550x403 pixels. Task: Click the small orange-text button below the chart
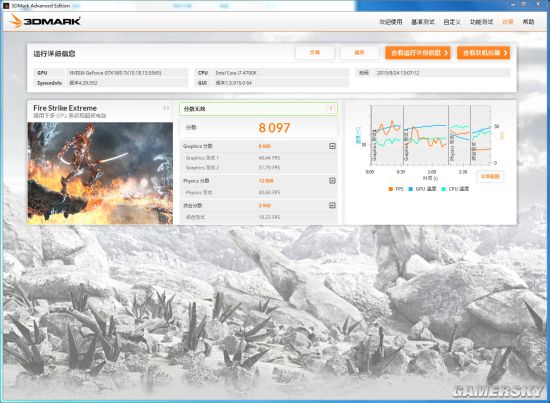click(x=490, y=176)
